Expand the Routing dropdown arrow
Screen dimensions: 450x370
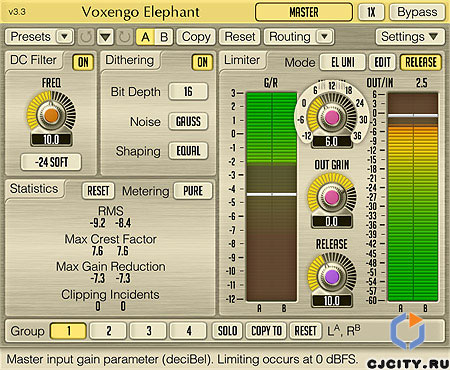(x=324, y=37)
